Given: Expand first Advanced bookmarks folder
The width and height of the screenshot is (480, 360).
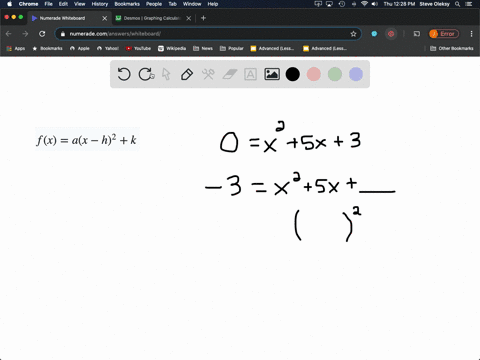Looking at the screenshot, I should click(x=272, y=48).
